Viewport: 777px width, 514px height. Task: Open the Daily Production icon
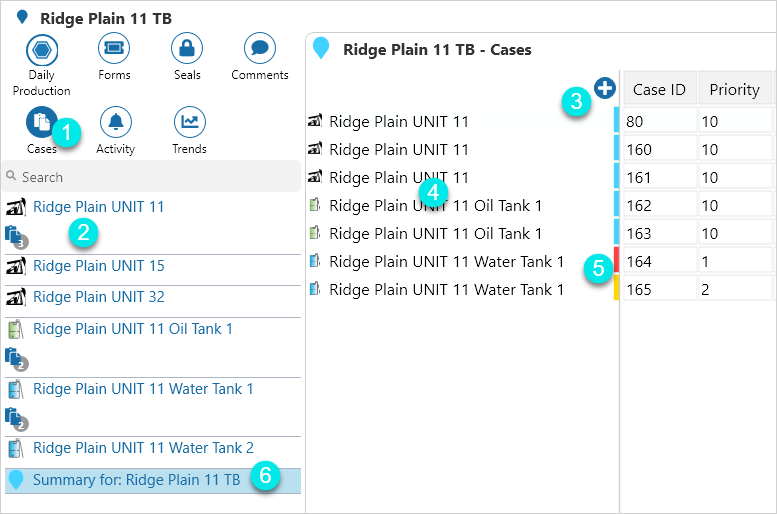[41, 48]
